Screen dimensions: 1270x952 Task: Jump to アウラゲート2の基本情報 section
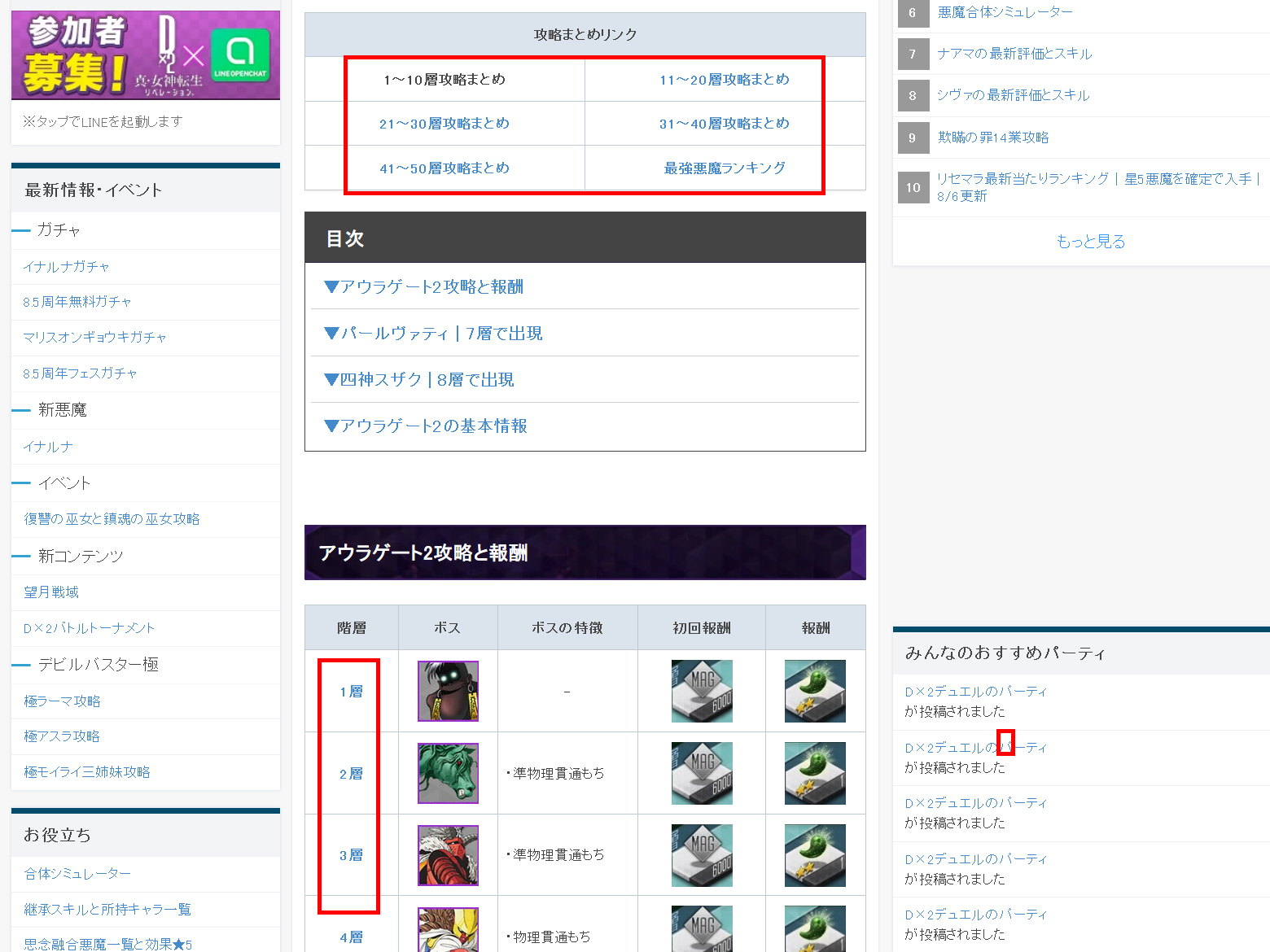(426, 426)
